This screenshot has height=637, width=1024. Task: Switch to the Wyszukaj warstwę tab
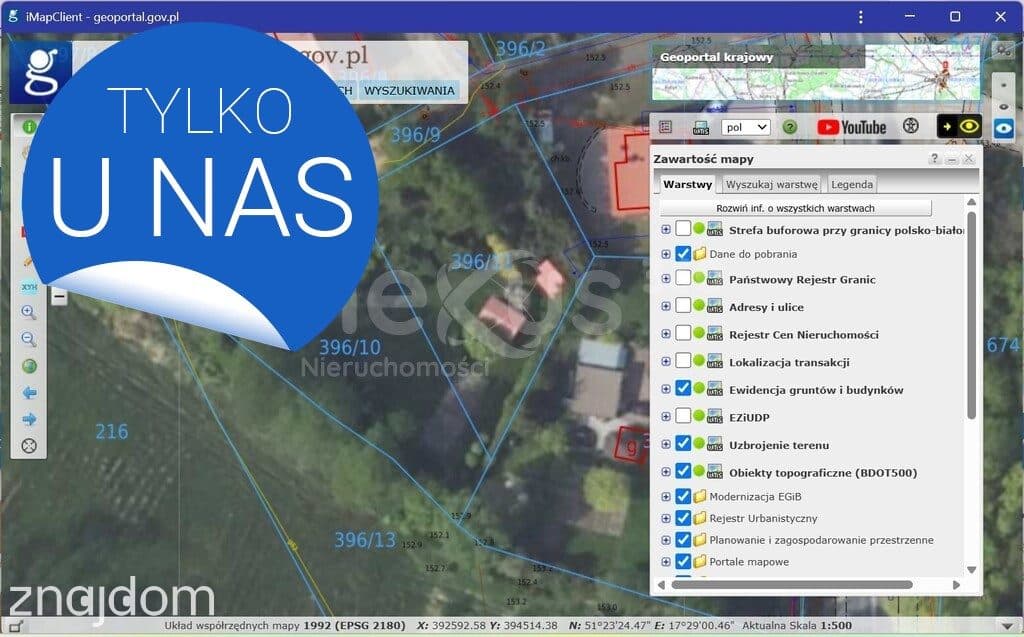tap(771, 185)
